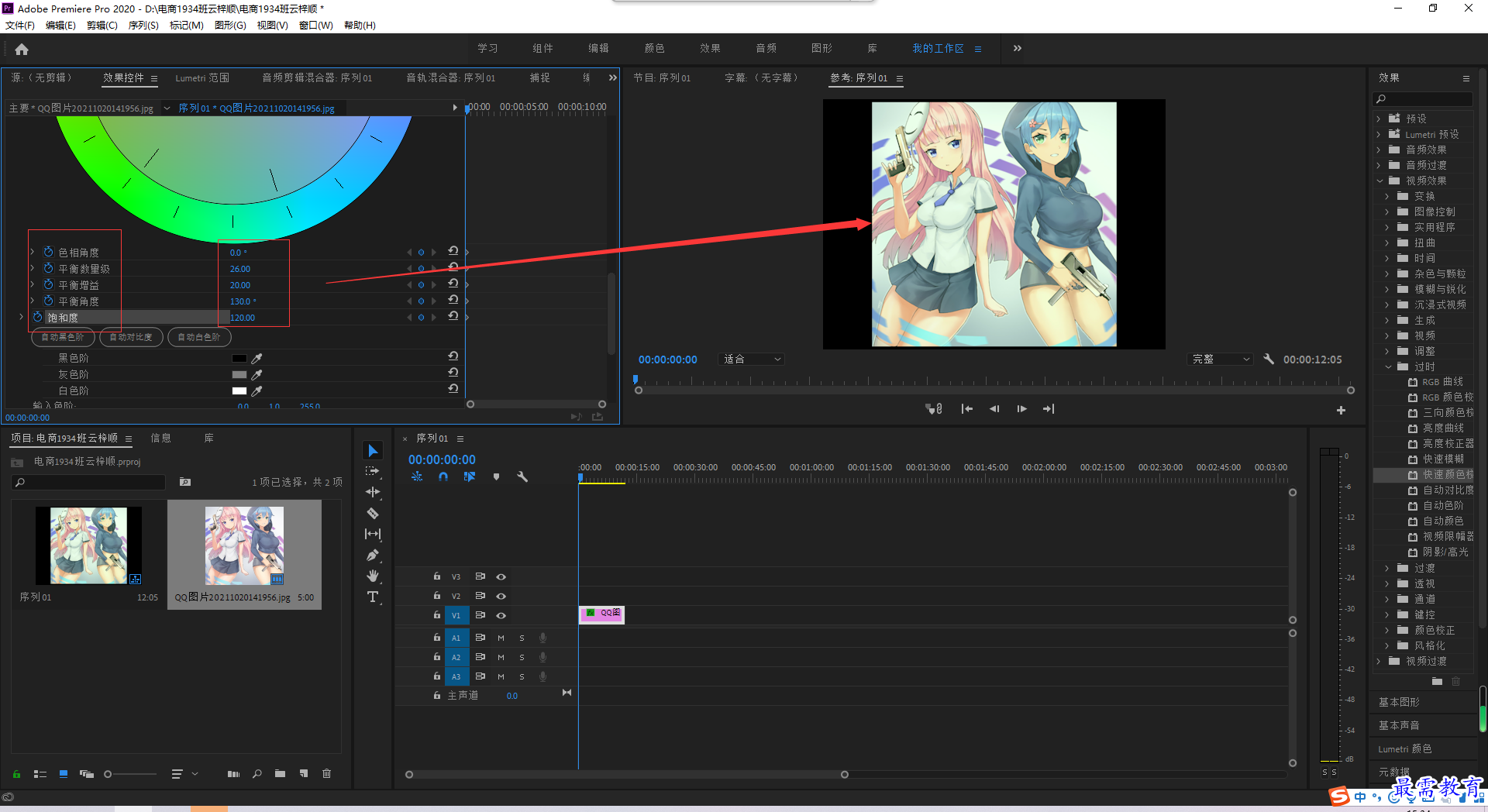This screenshot has width=1488, height=812.
Task: Click the 自动对比度 button
Action: [x=131, y=337]
